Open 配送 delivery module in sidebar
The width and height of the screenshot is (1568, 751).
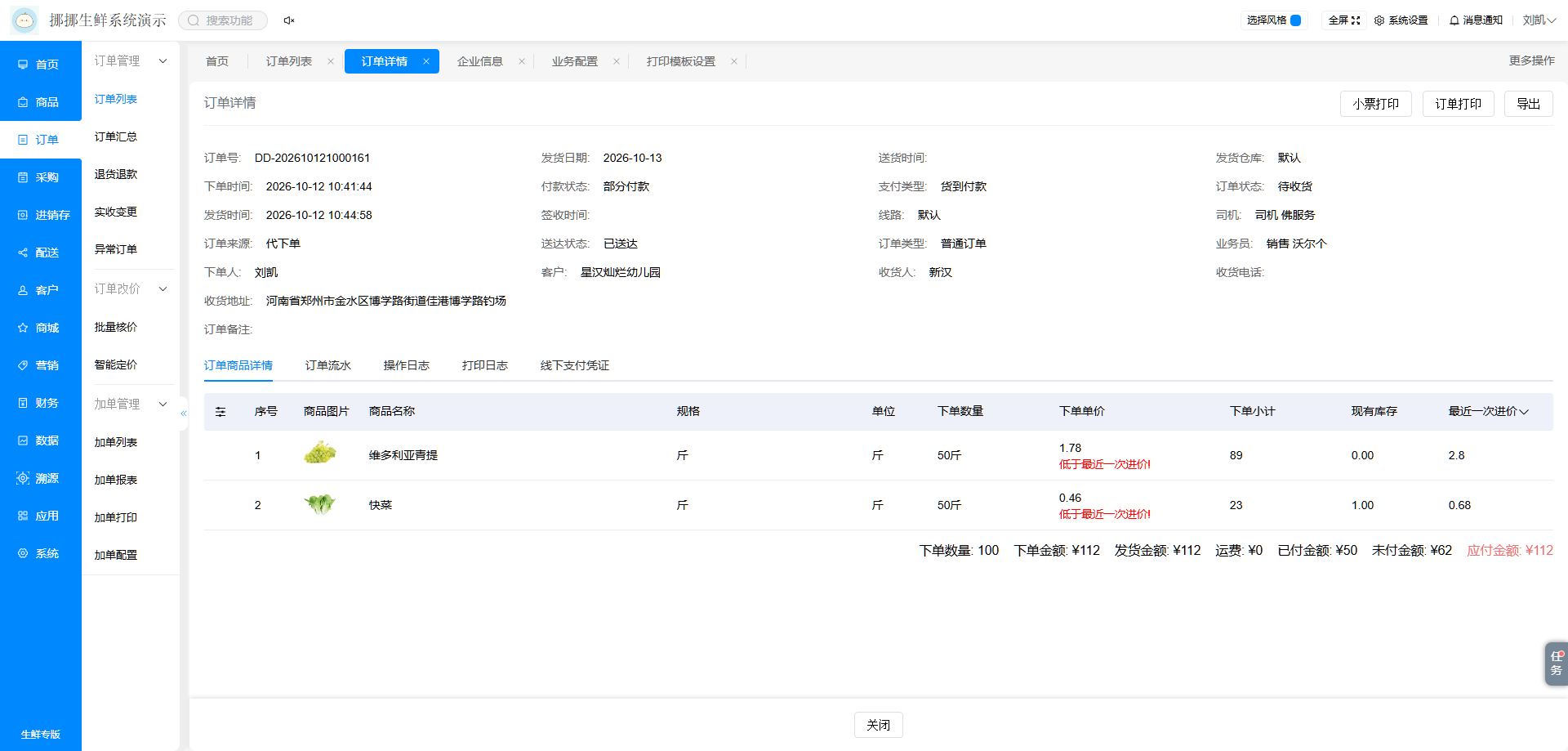click(x=40, y=253)
